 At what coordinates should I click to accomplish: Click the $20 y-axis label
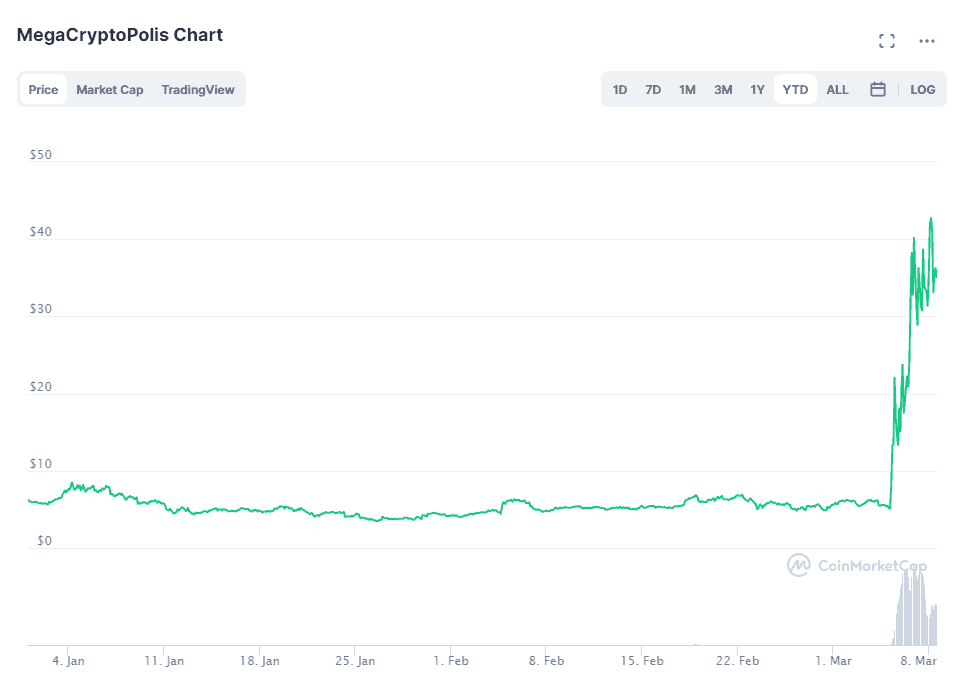pyautogui.click(x=41, y=387)
